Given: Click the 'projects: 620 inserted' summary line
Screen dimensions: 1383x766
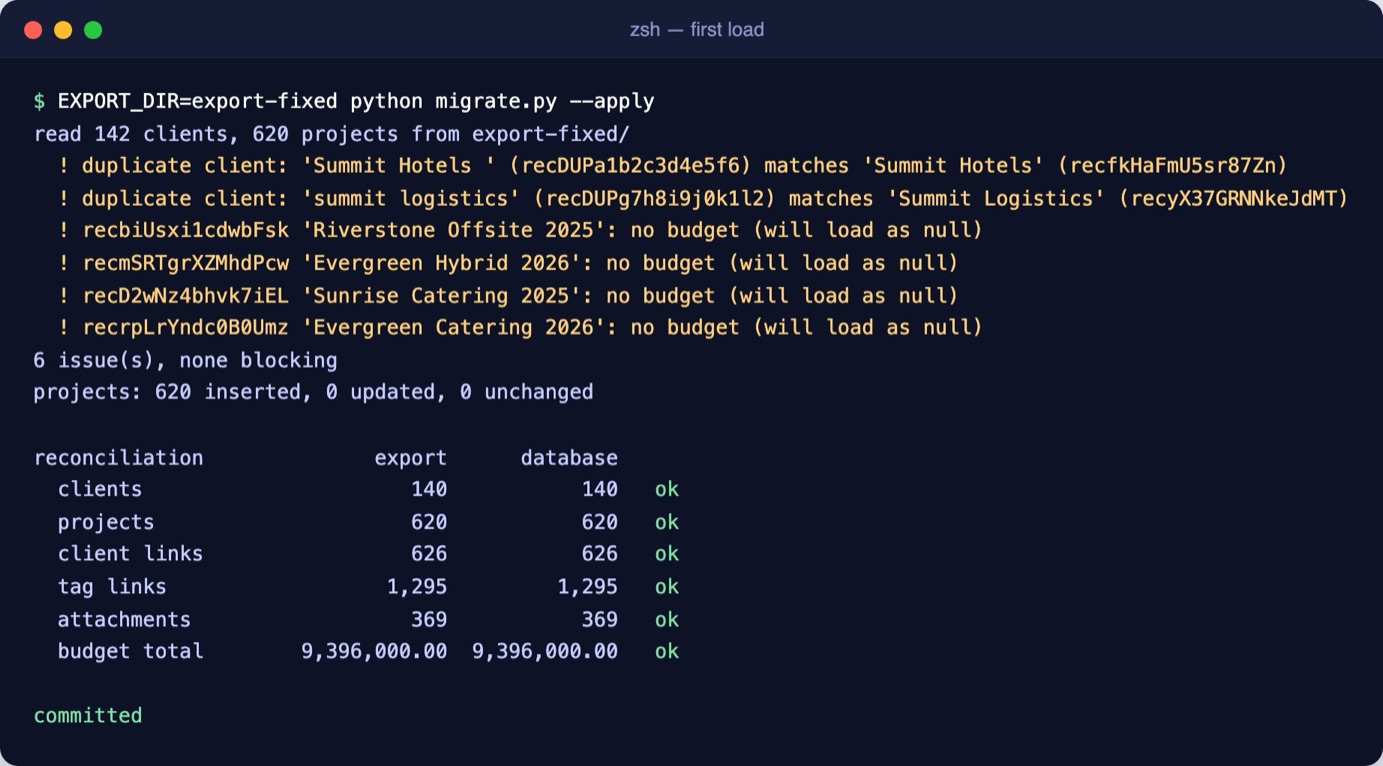Looking at the screenshot, I should (313, 392).
